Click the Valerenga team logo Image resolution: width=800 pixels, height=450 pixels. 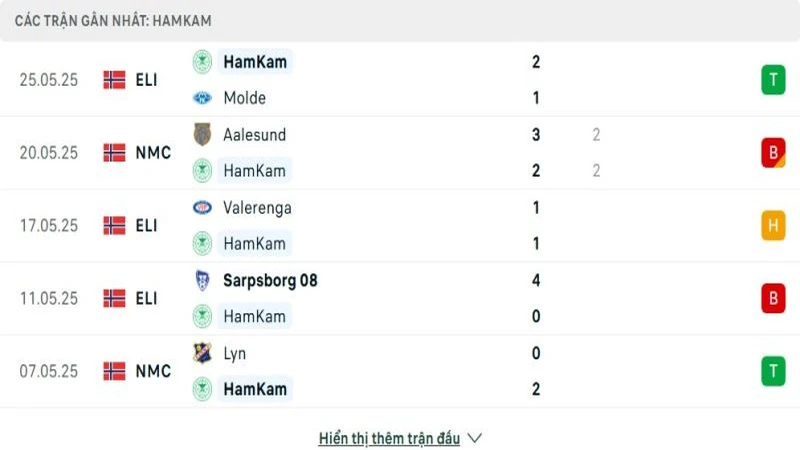202,208
